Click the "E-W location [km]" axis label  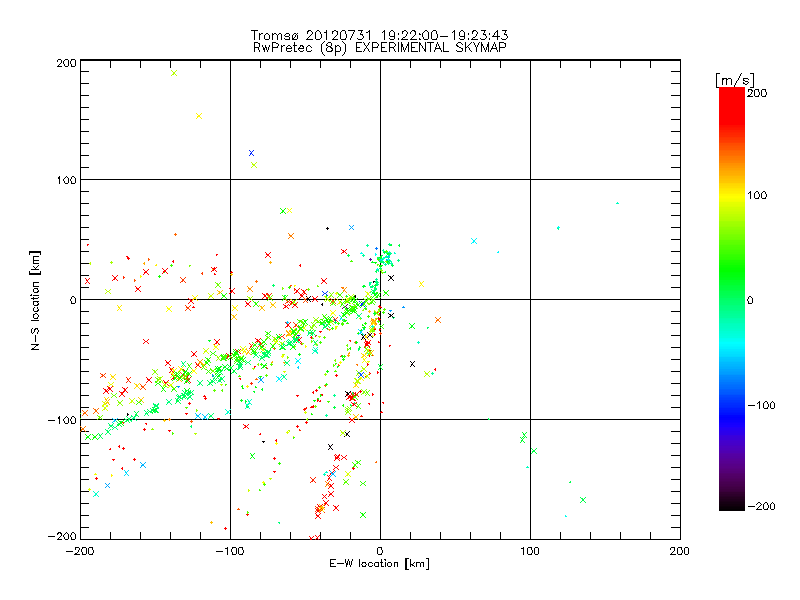[x=379, y=563]
